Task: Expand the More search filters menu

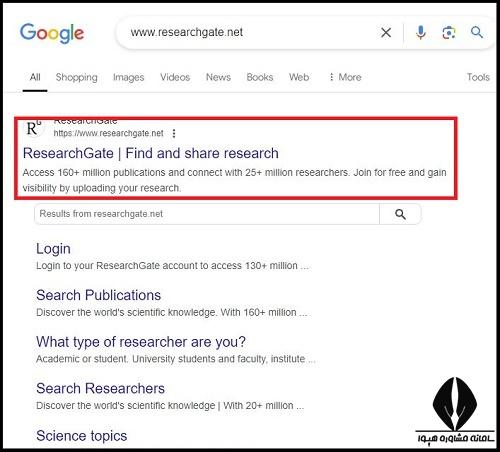Action: (345, 77)
